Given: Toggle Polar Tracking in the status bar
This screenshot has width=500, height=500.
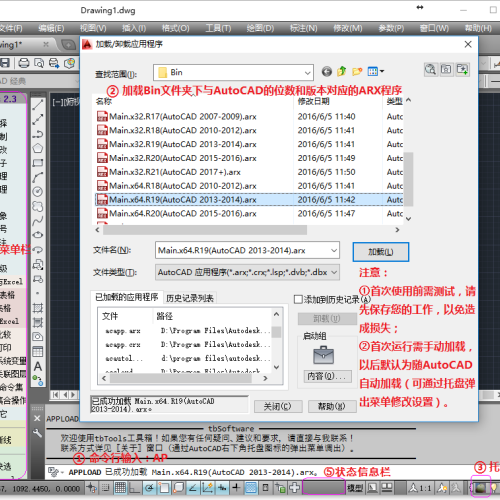Looking at the screenshot, I should 149,488.
